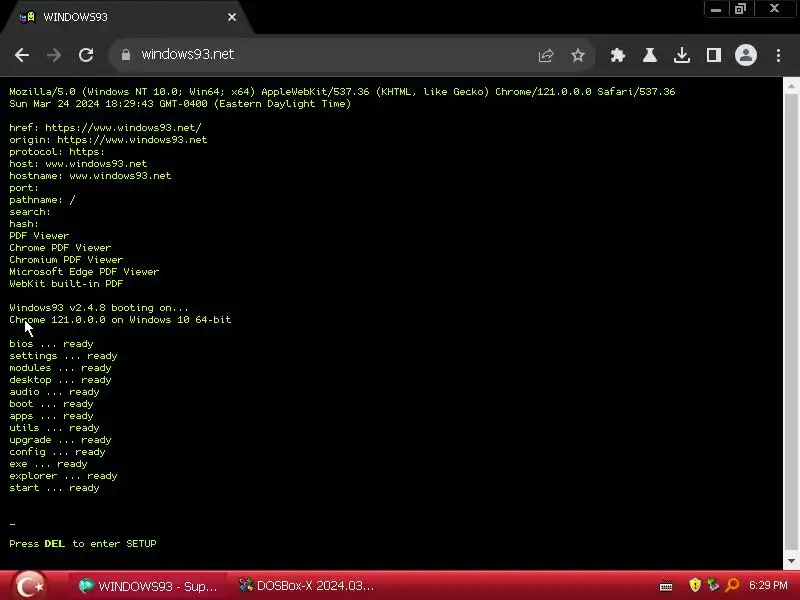Close the Chrome window
The image size is (800, 600).
[774, 9]
